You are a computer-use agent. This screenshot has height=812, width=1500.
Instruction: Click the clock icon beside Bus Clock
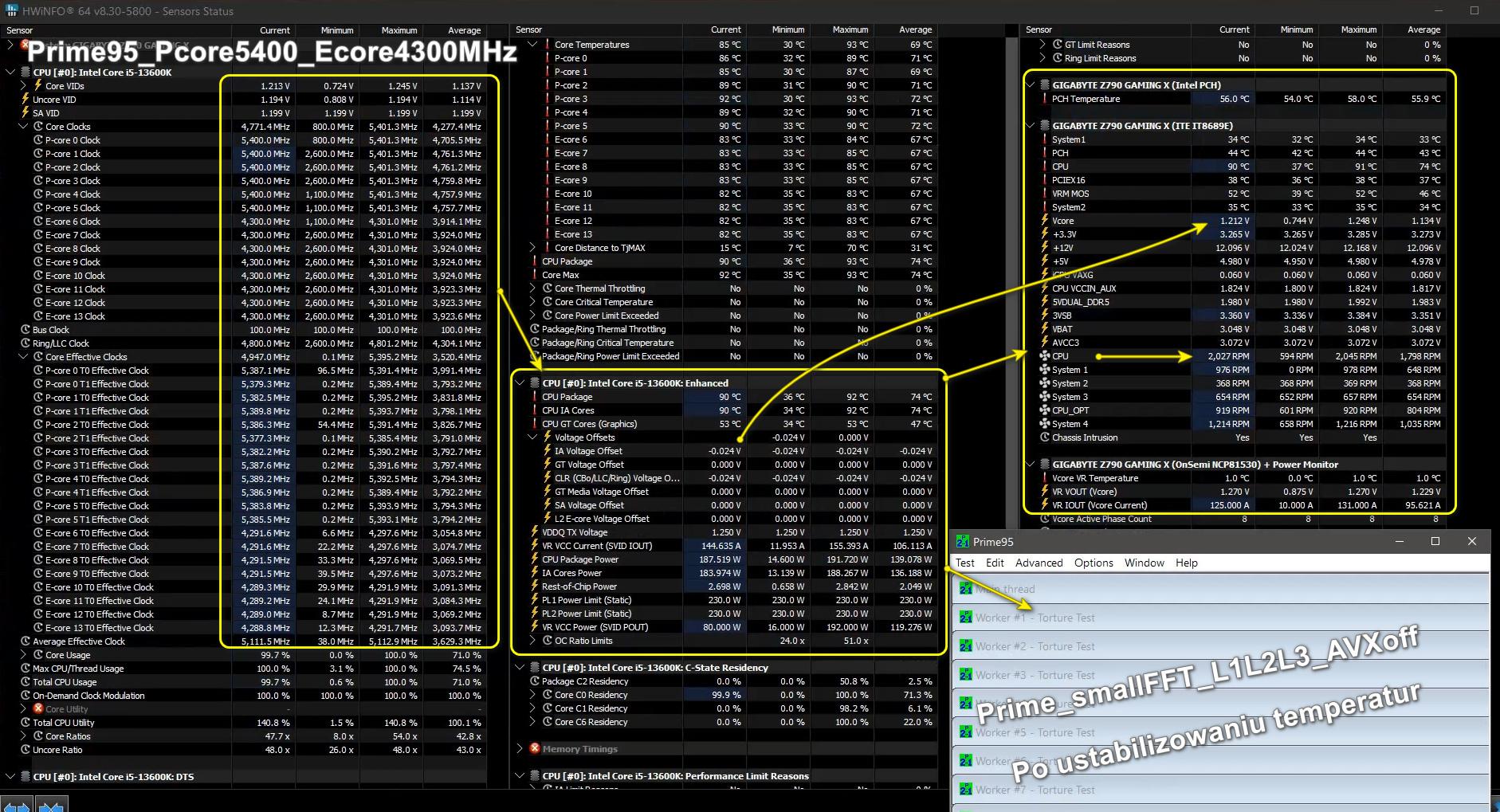click(x=26, y=330)
